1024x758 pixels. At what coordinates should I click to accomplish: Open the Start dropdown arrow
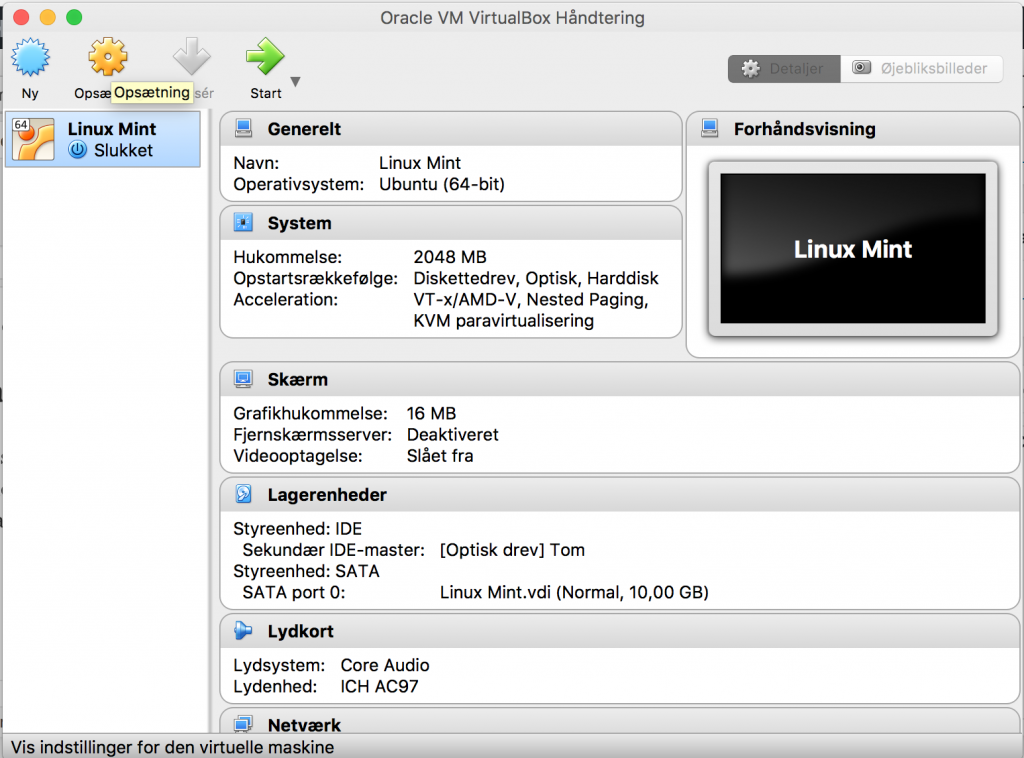point(295,82)
